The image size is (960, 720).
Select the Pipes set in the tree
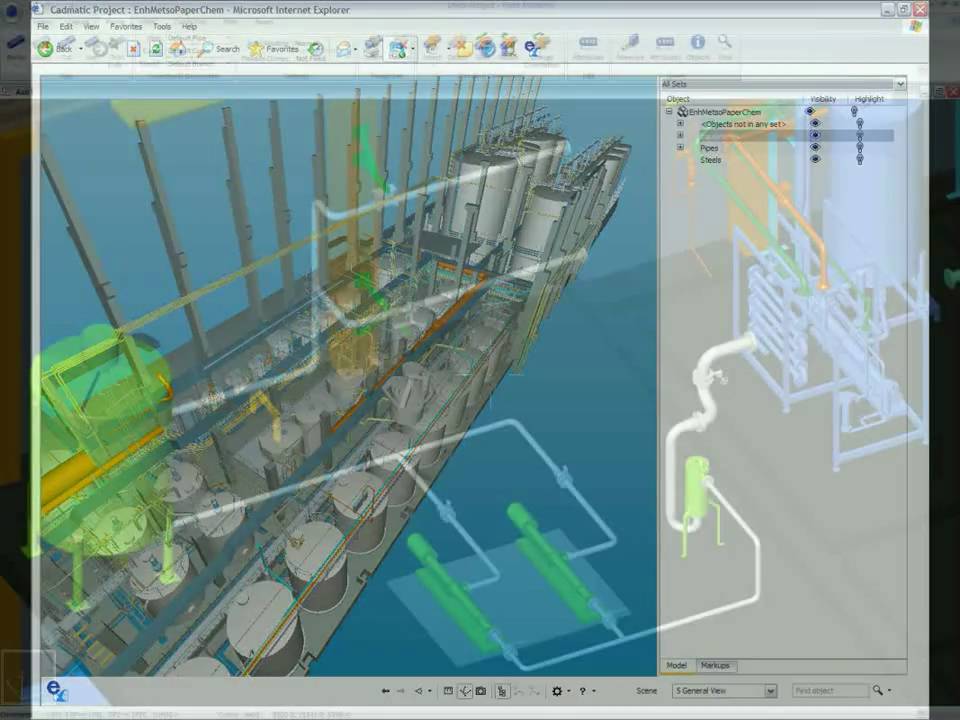pos(709,148)
